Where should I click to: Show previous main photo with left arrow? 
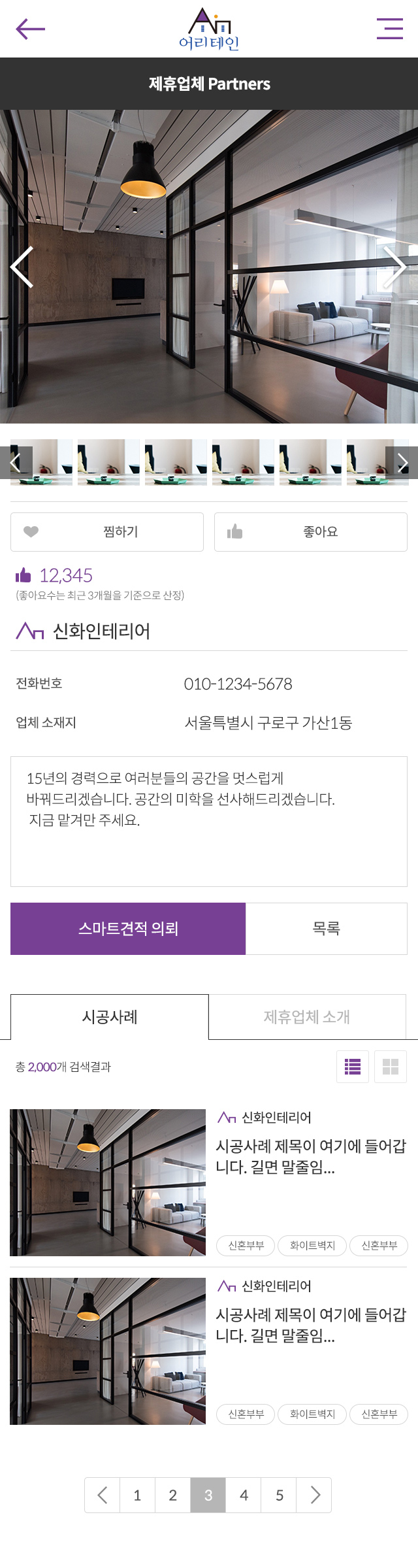point(22,267)
